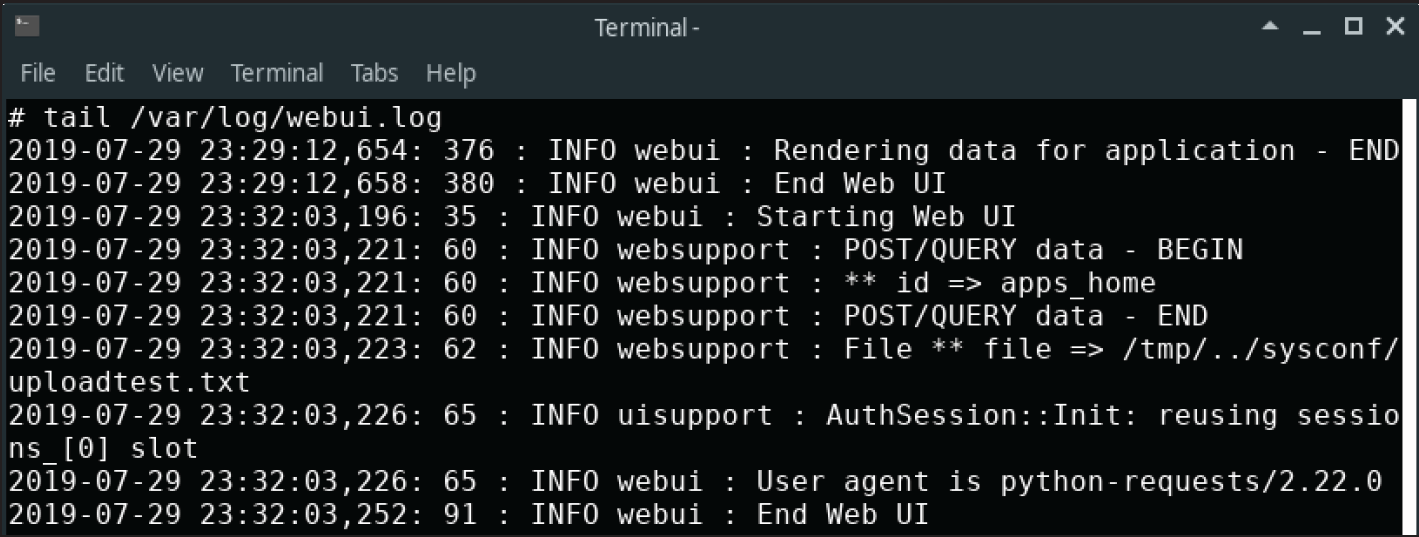The width and height of the screenshot is (1419, 537).
Task: Click the keep-above arrow icon in title bar
Action: pyautogui.click(x=1270, y=27)
